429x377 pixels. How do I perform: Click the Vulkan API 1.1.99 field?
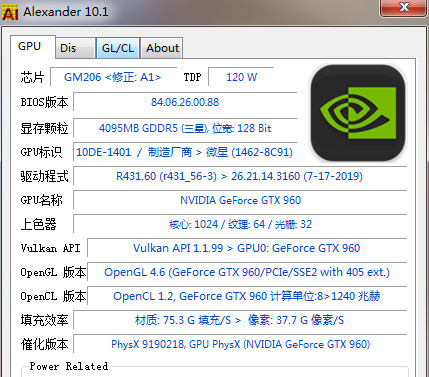pyautogui.click(x=247, y=248)
